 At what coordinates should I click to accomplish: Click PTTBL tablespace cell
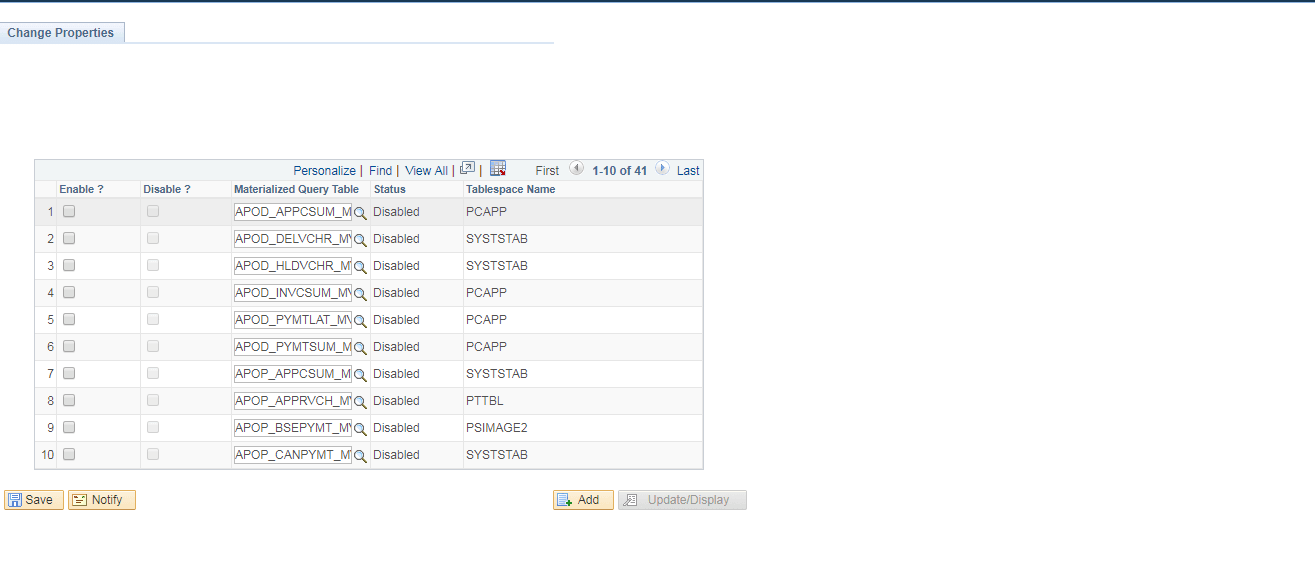pyautogui.click(x=484, y=401)
